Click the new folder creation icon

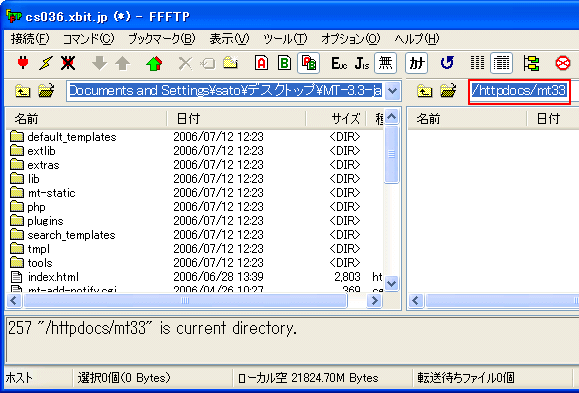pyautogui.click(x=230, y=63)
